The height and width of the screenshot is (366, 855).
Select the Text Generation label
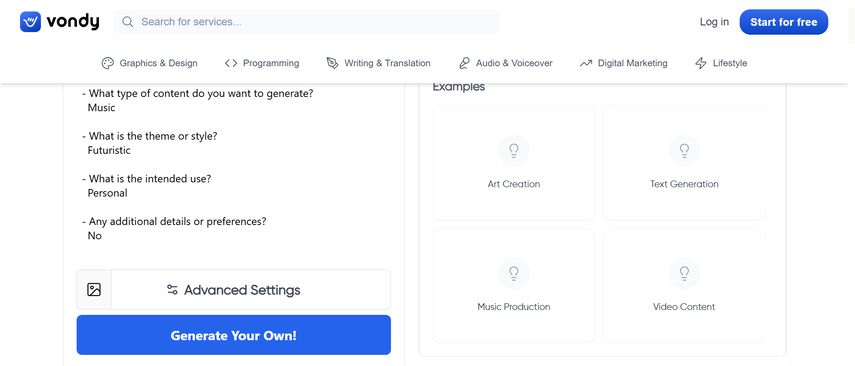click(x=684, y=184)
